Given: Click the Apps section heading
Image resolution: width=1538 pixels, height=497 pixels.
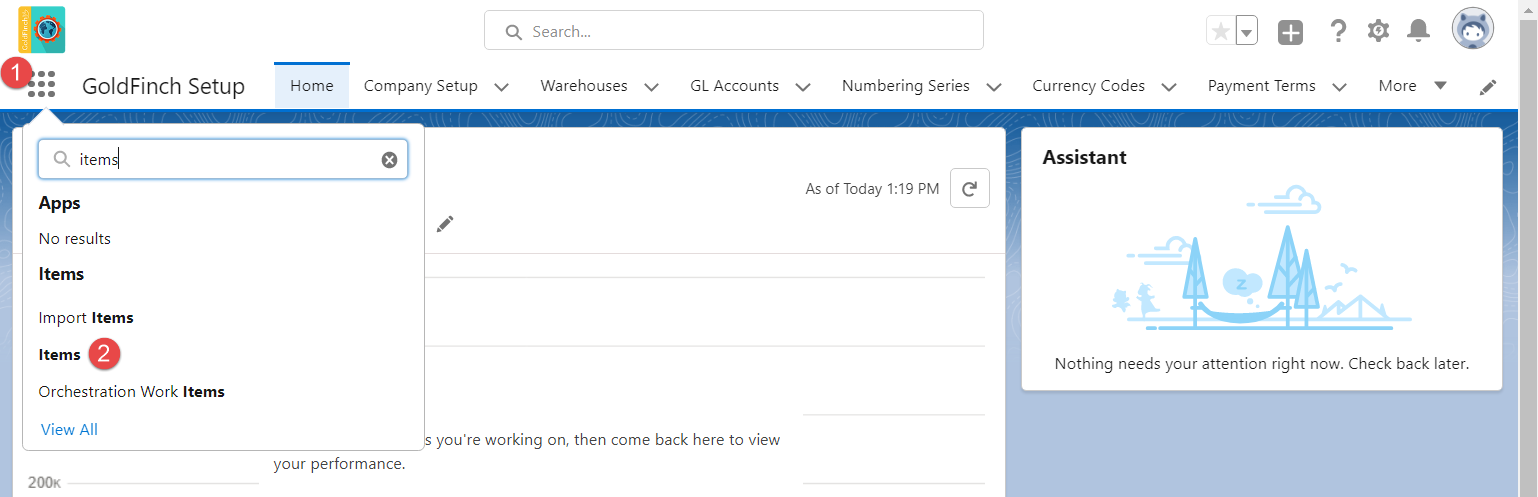Looking at the screenshot, I should tap(60, 203).
